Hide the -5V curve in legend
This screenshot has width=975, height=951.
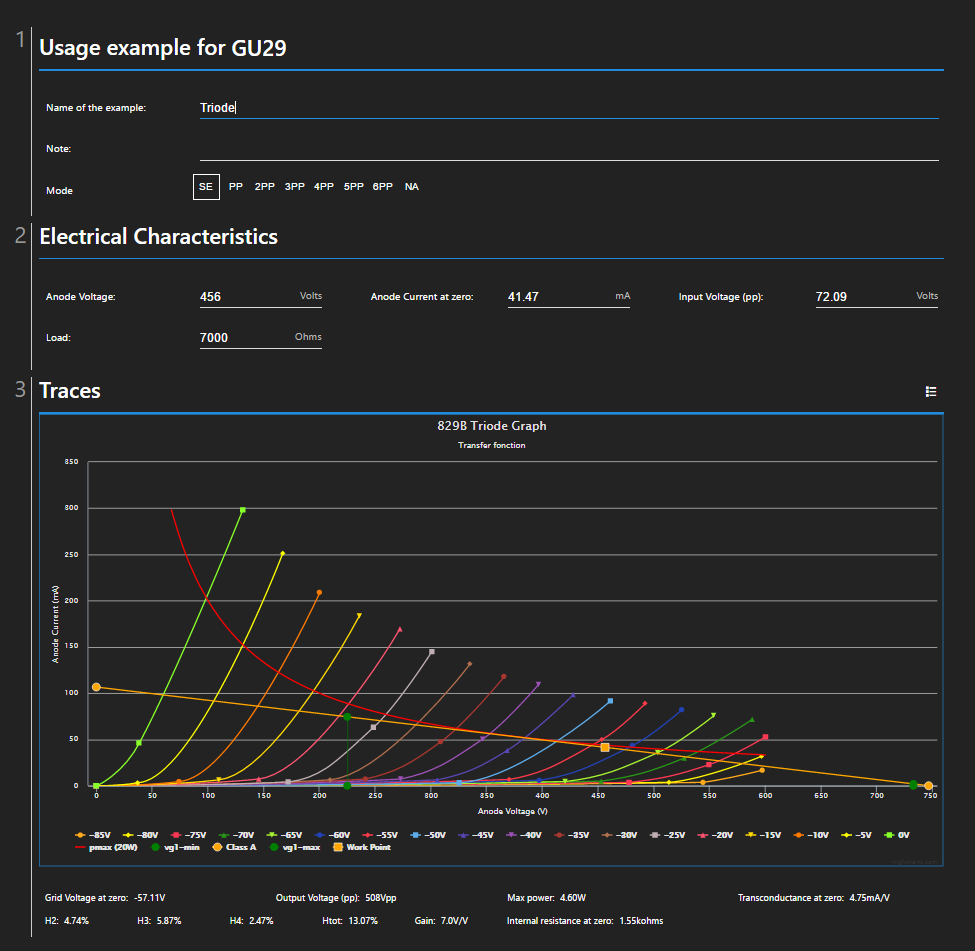(x=857, y=835)
